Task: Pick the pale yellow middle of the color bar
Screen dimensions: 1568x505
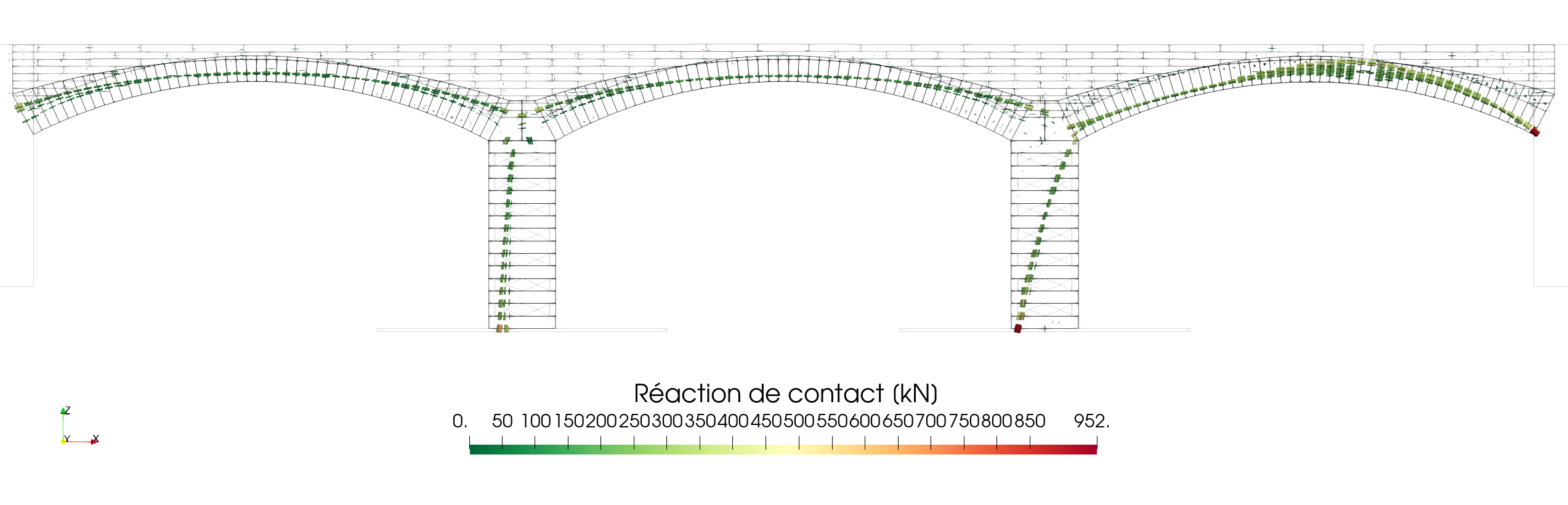Action: click(x=783, y=449)
